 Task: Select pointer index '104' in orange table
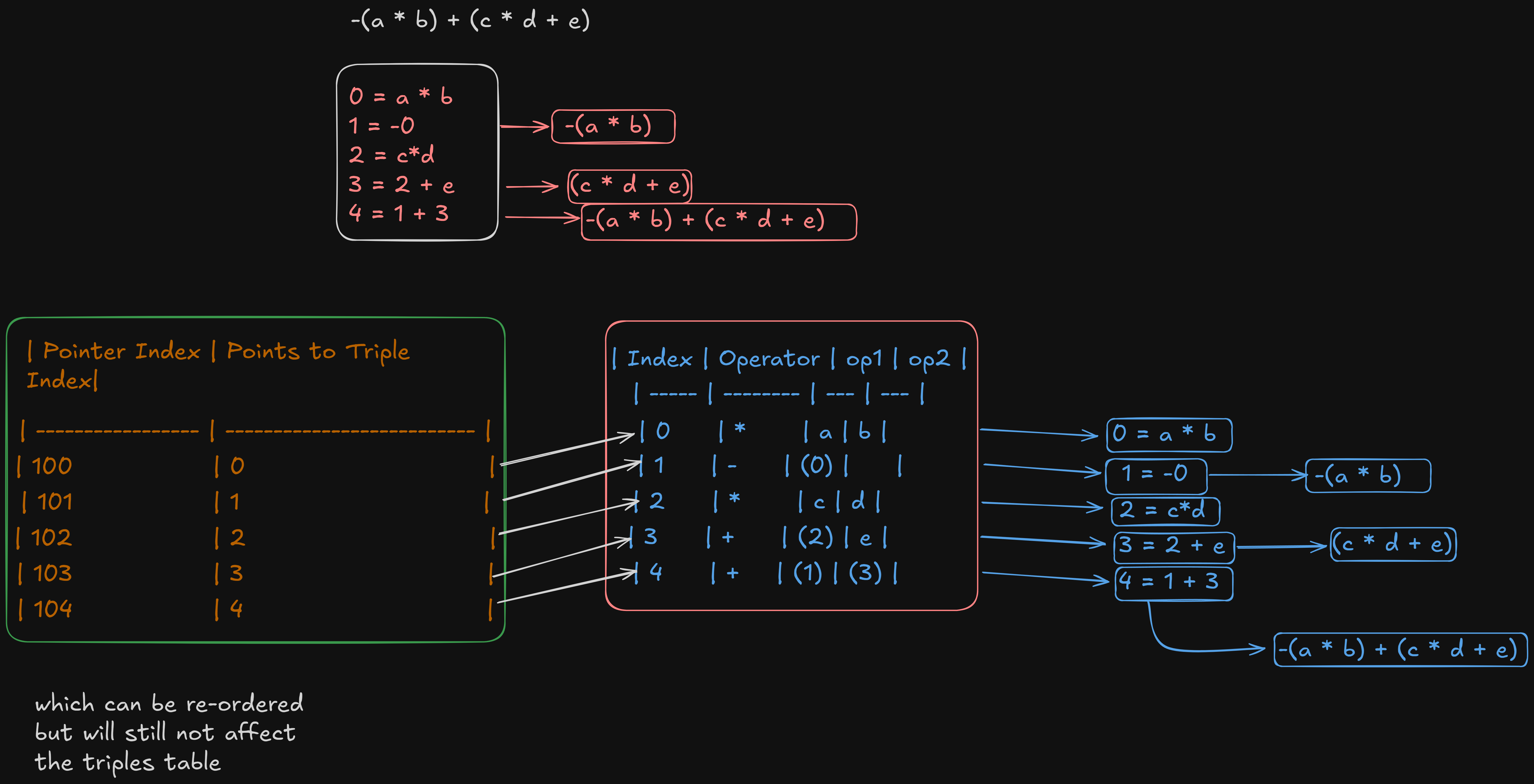(x=52, y=609)
